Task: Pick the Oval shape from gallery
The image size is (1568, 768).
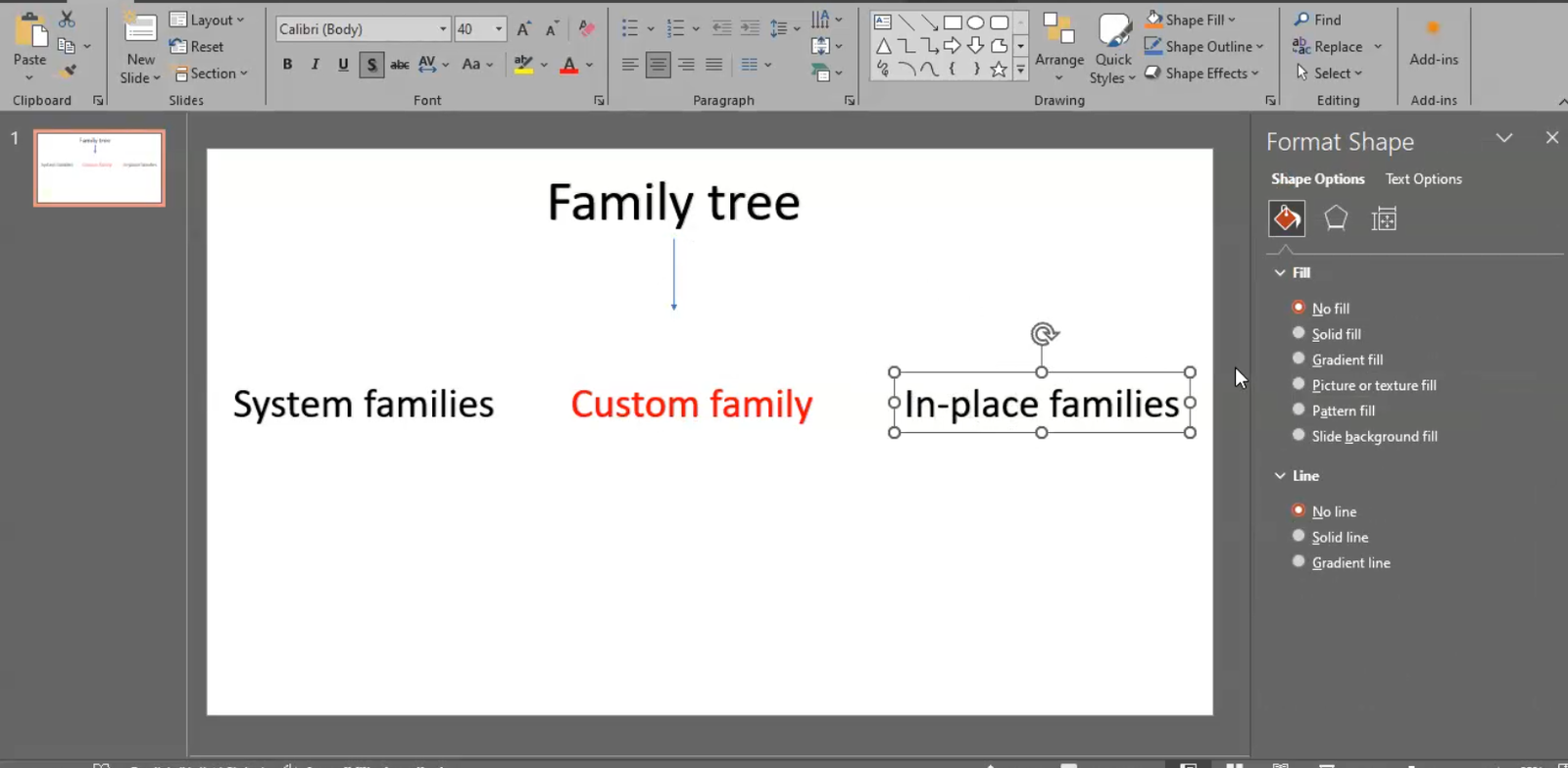Action: point(975,22)
